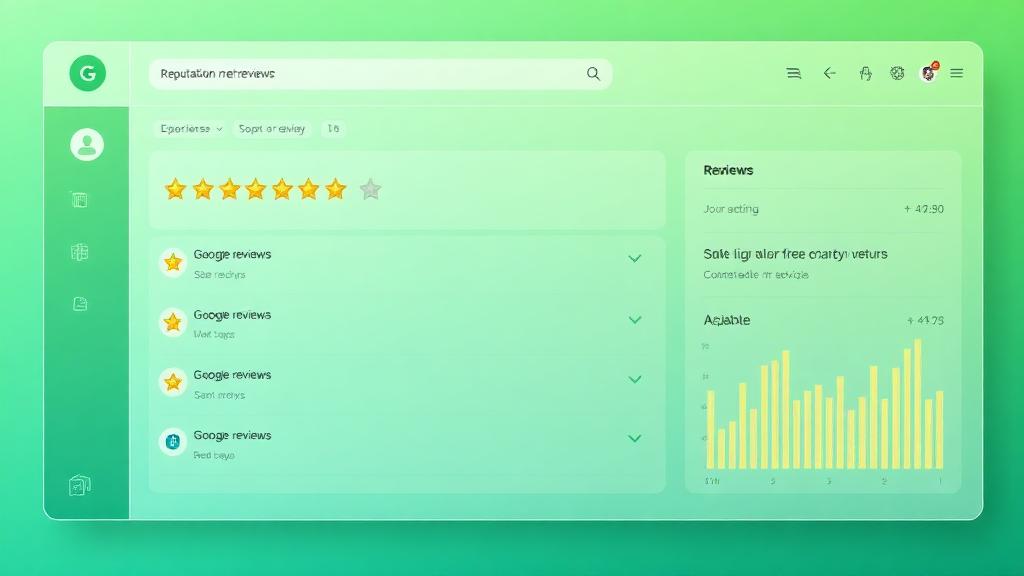
Task: Click the "Aqiable" chart title
Action: coord(727,320)
